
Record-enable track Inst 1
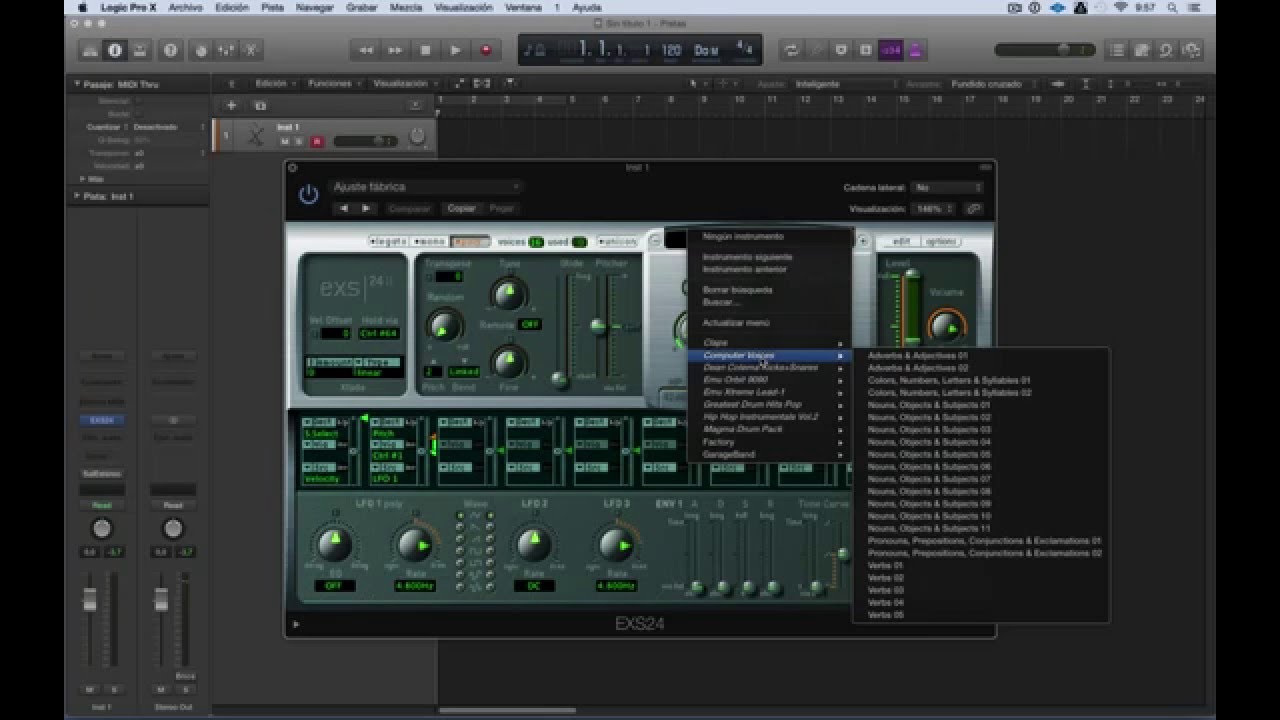tap(316, 141)
